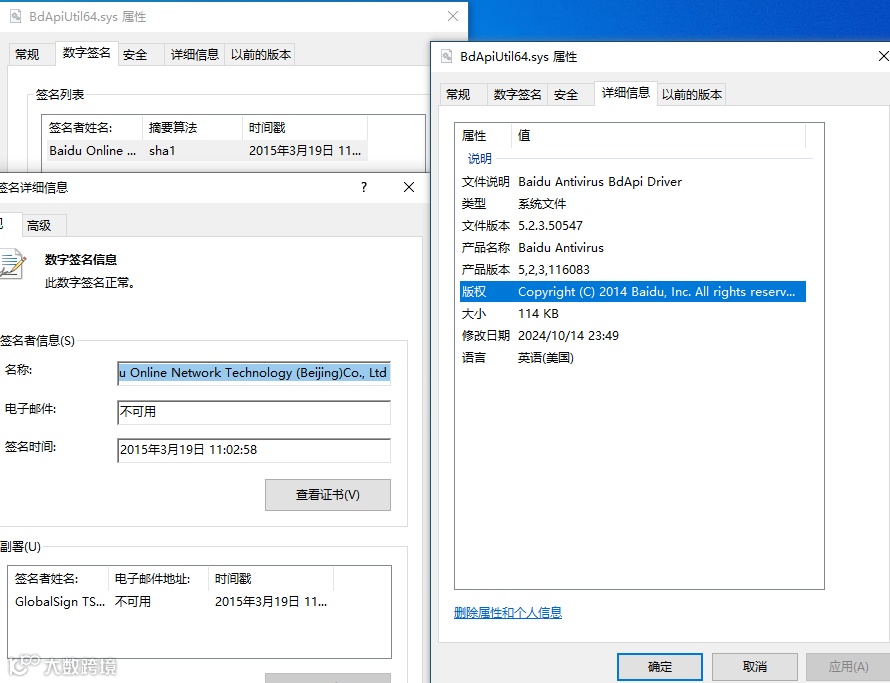Click the signer 名称 field with Online Network Technology

coord(254,373)
